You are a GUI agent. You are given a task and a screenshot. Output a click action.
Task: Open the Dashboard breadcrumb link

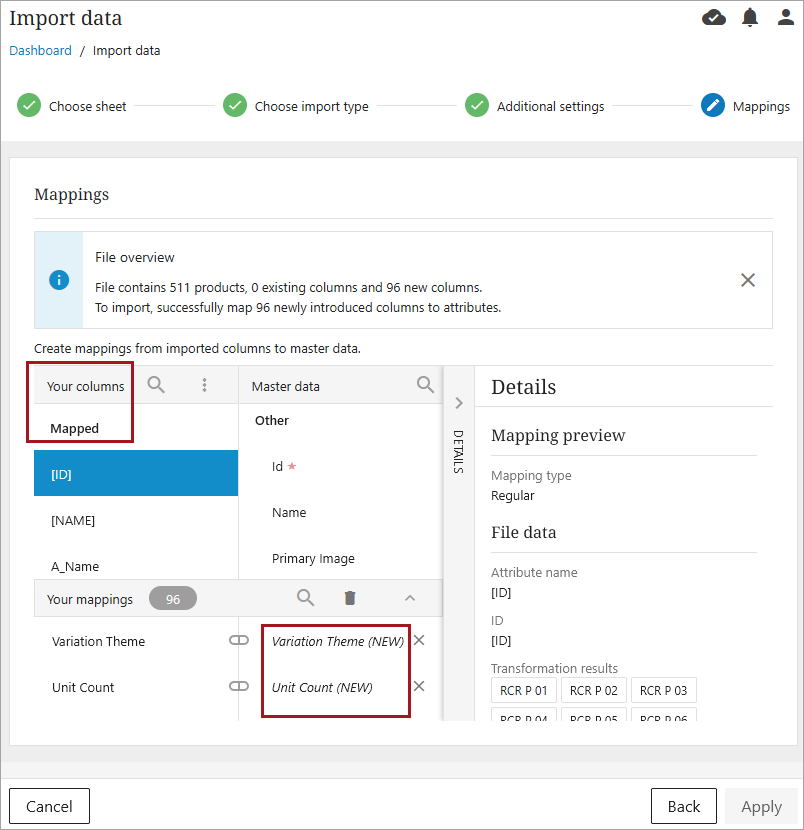(40, 51)
